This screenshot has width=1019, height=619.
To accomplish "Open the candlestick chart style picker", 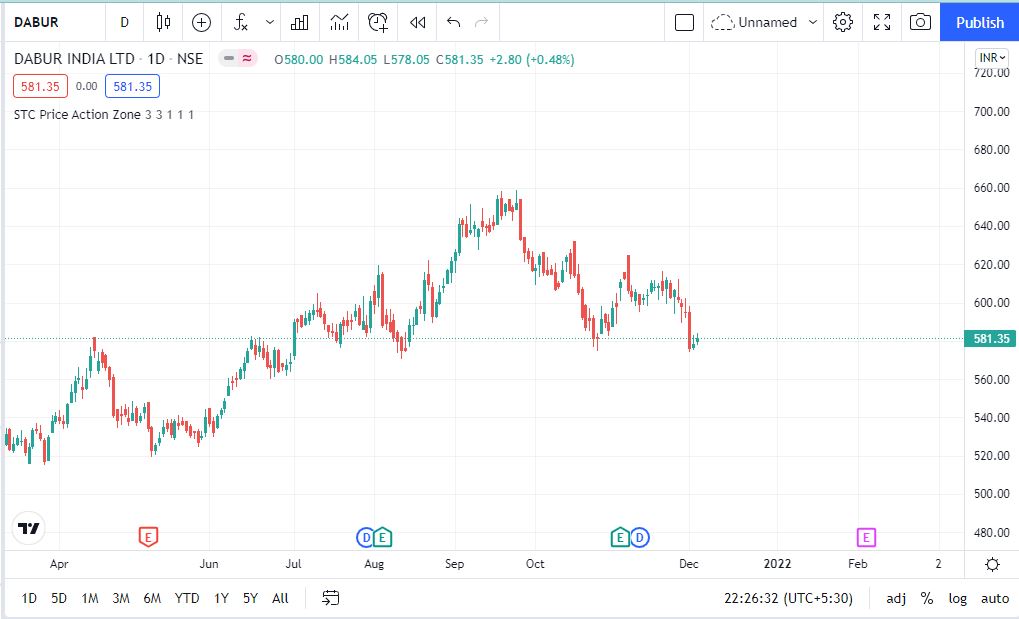I will point(163,22).
